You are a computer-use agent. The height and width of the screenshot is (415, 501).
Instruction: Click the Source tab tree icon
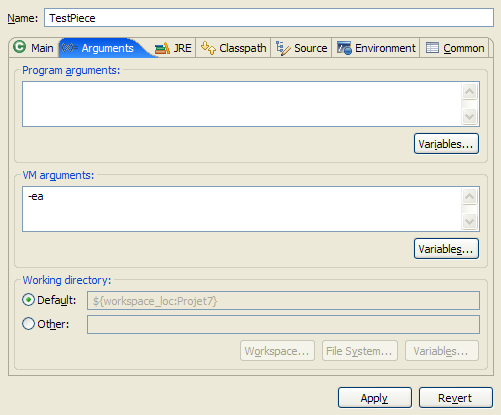(283, 48)
